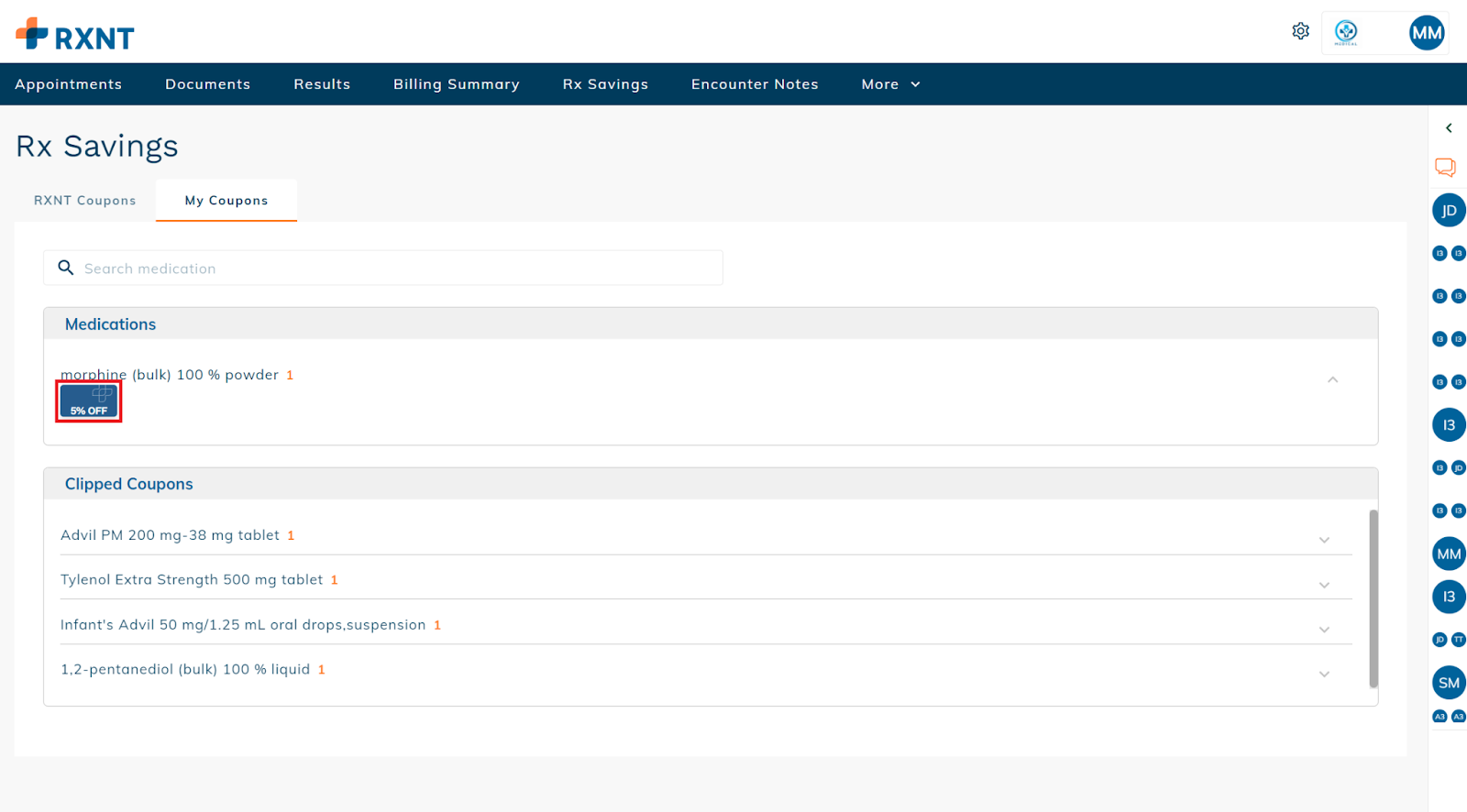
Task: Click Tylenol Extra Strength 500 mg tablet
Action: (192, 580)
